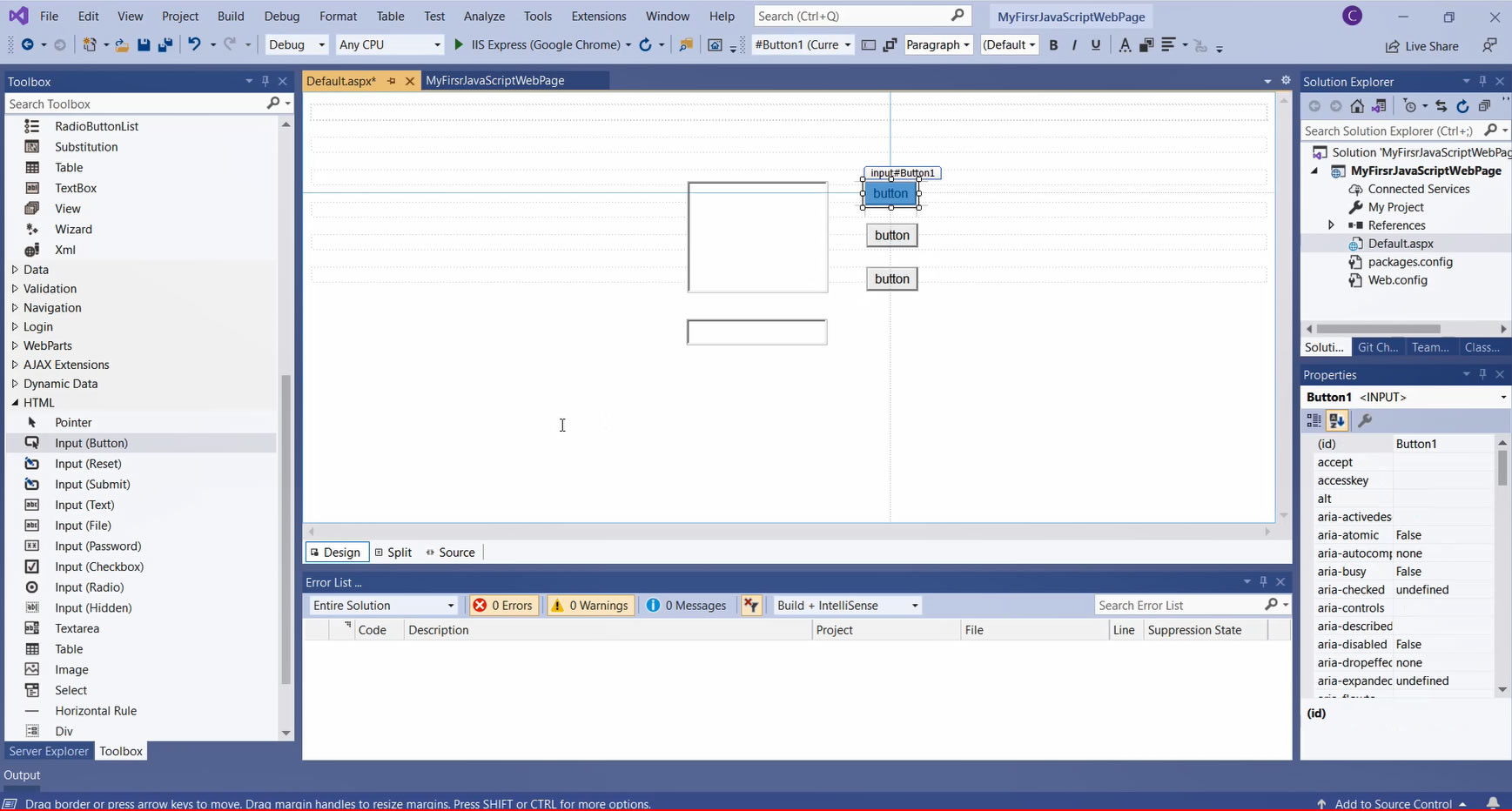The image size is (1512, 811).
Task: Click the Search Error List field
Action: pos(1179,606)
